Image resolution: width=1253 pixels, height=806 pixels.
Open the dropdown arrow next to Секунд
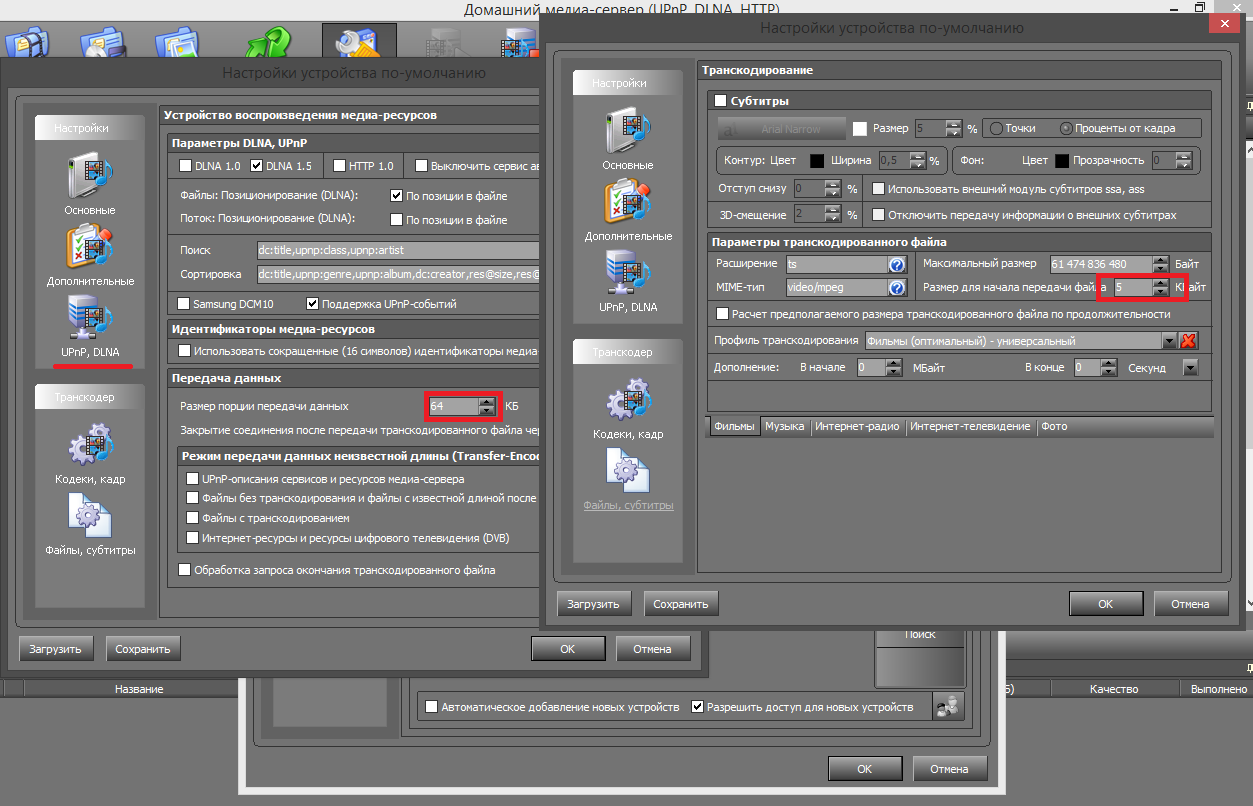(1190, 368)
